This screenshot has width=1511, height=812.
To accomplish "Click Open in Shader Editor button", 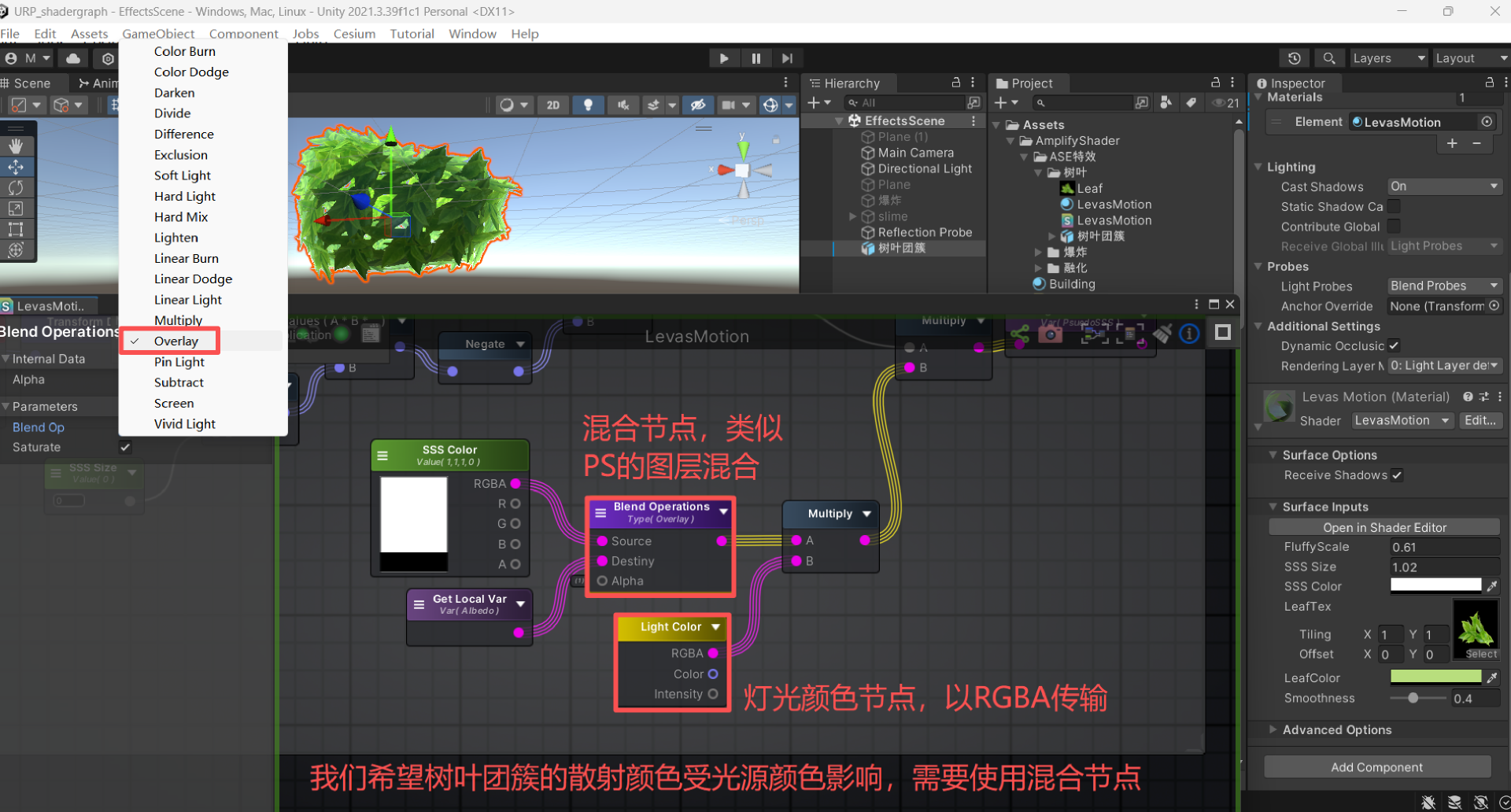I will pos(1384,527).
